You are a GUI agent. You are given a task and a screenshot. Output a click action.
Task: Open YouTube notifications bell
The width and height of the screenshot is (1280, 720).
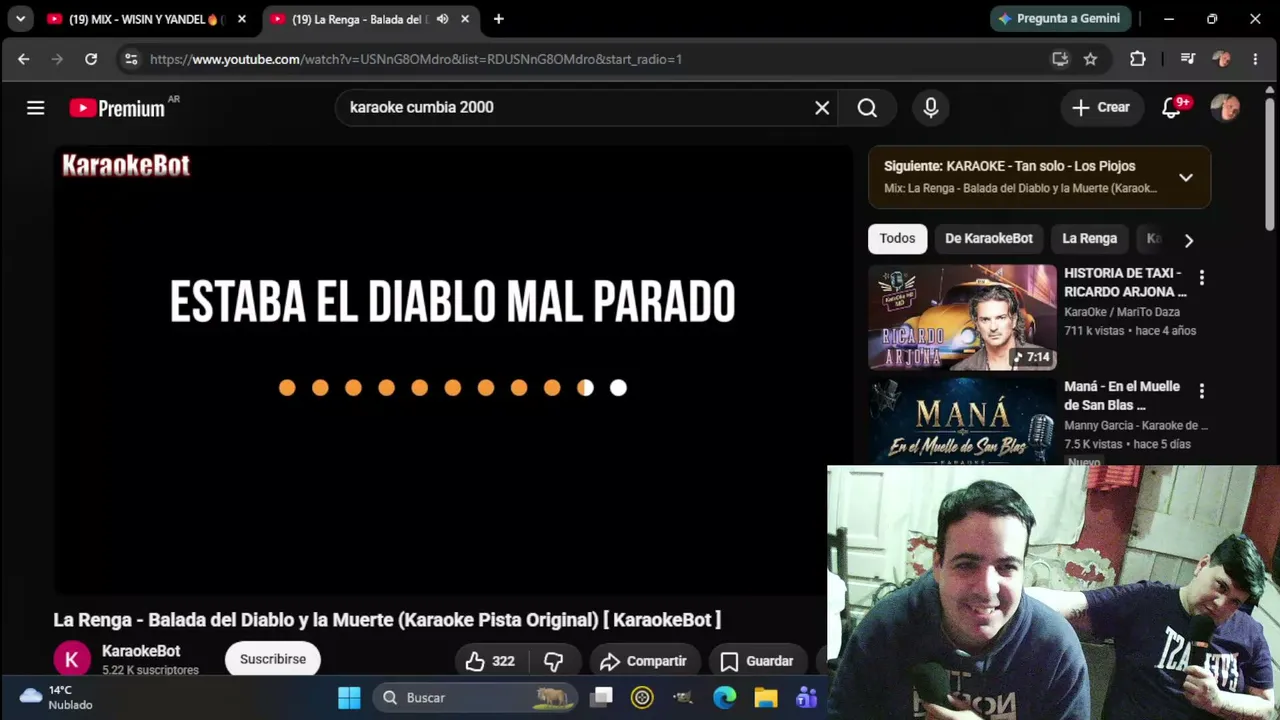(x=1171, y=108)
